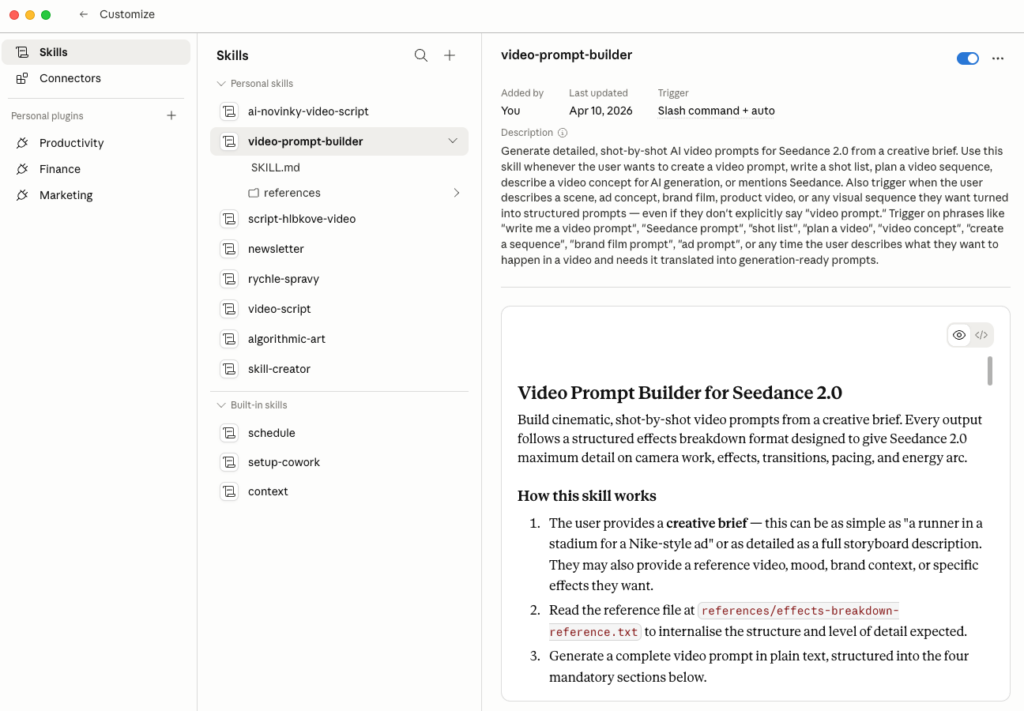This screenshot has height=711, width=1024.
Task: Open the skill-creator skill
Action: pos(279,369)
